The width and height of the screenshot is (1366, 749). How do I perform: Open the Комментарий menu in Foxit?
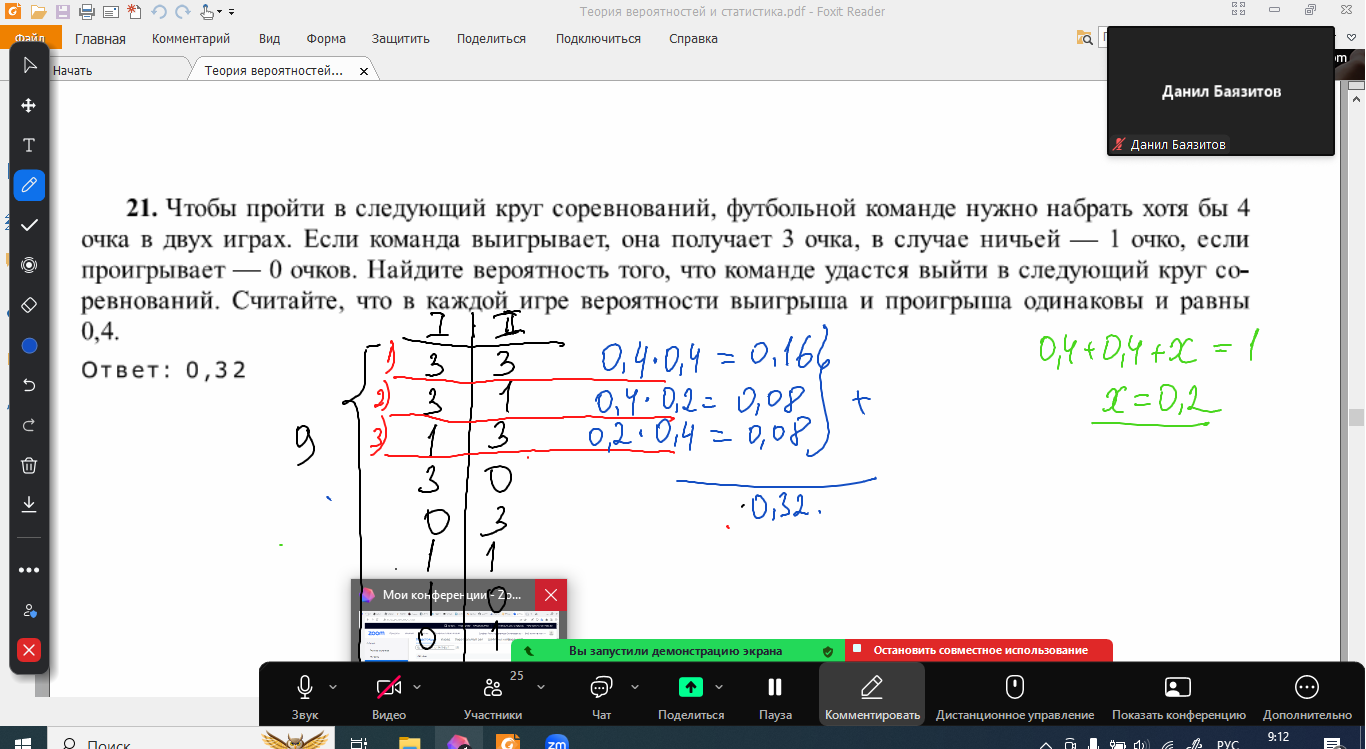point(191,39)
